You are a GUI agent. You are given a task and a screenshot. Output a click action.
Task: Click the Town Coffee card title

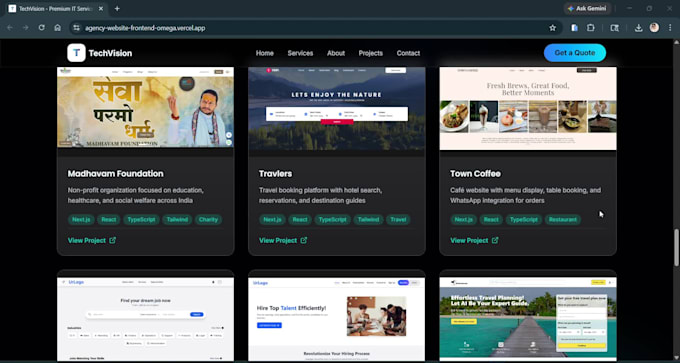[475, 173]
